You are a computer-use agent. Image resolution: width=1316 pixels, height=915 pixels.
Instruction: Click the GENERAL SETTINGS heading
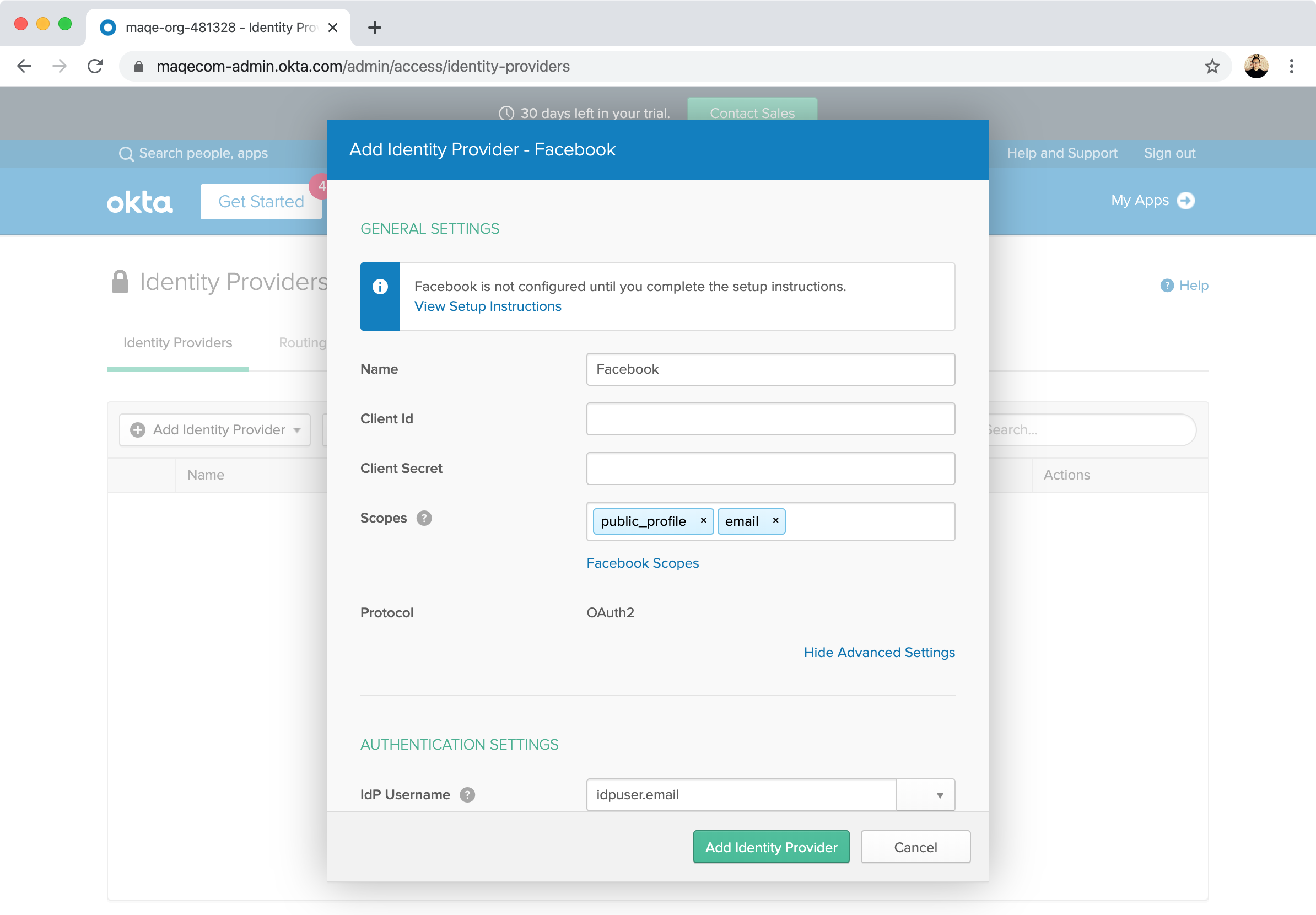click(429, 229)
